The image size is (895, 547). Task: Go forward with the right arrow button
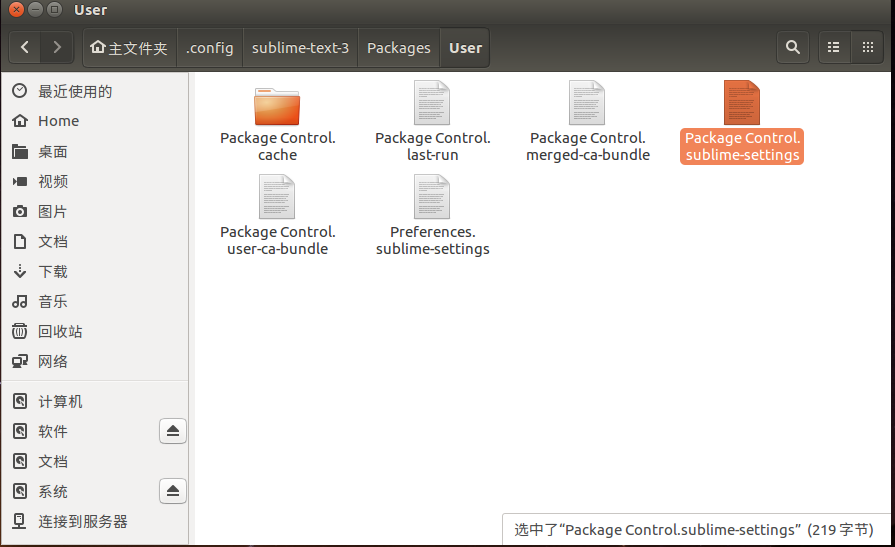pos(57,47)
